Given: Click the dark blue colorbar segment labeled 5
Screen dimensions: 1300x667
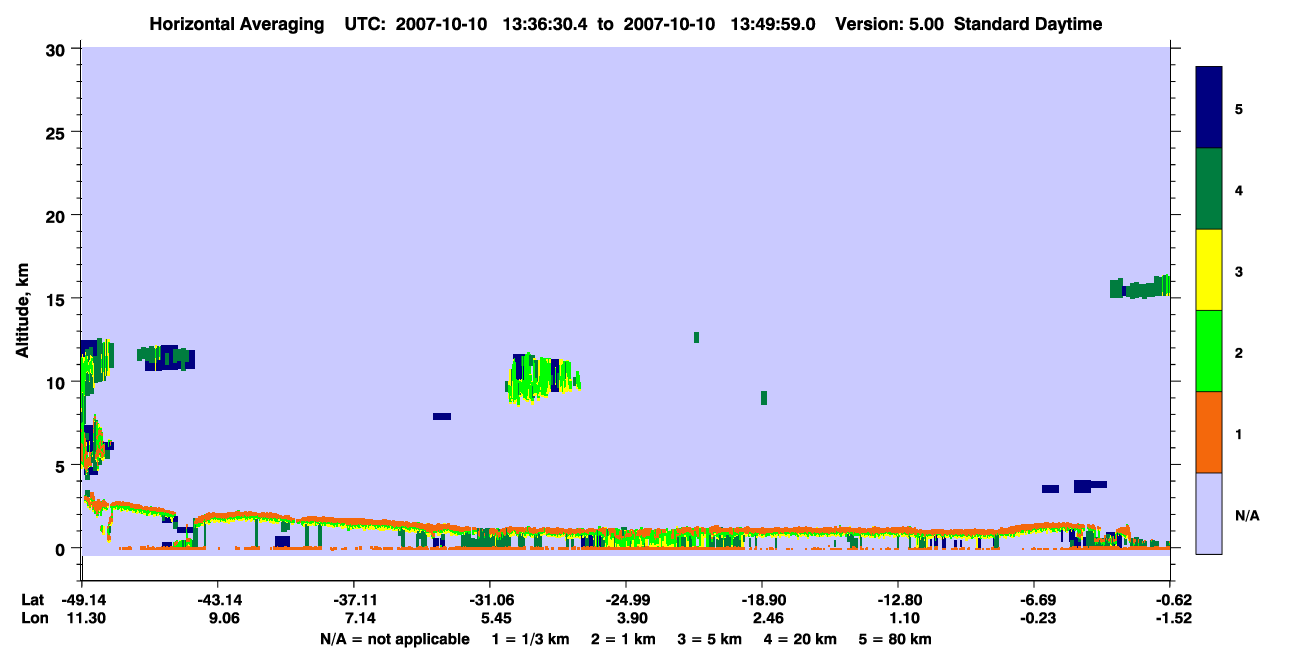Looking at the screenshot, I should tap(1209, 108).
